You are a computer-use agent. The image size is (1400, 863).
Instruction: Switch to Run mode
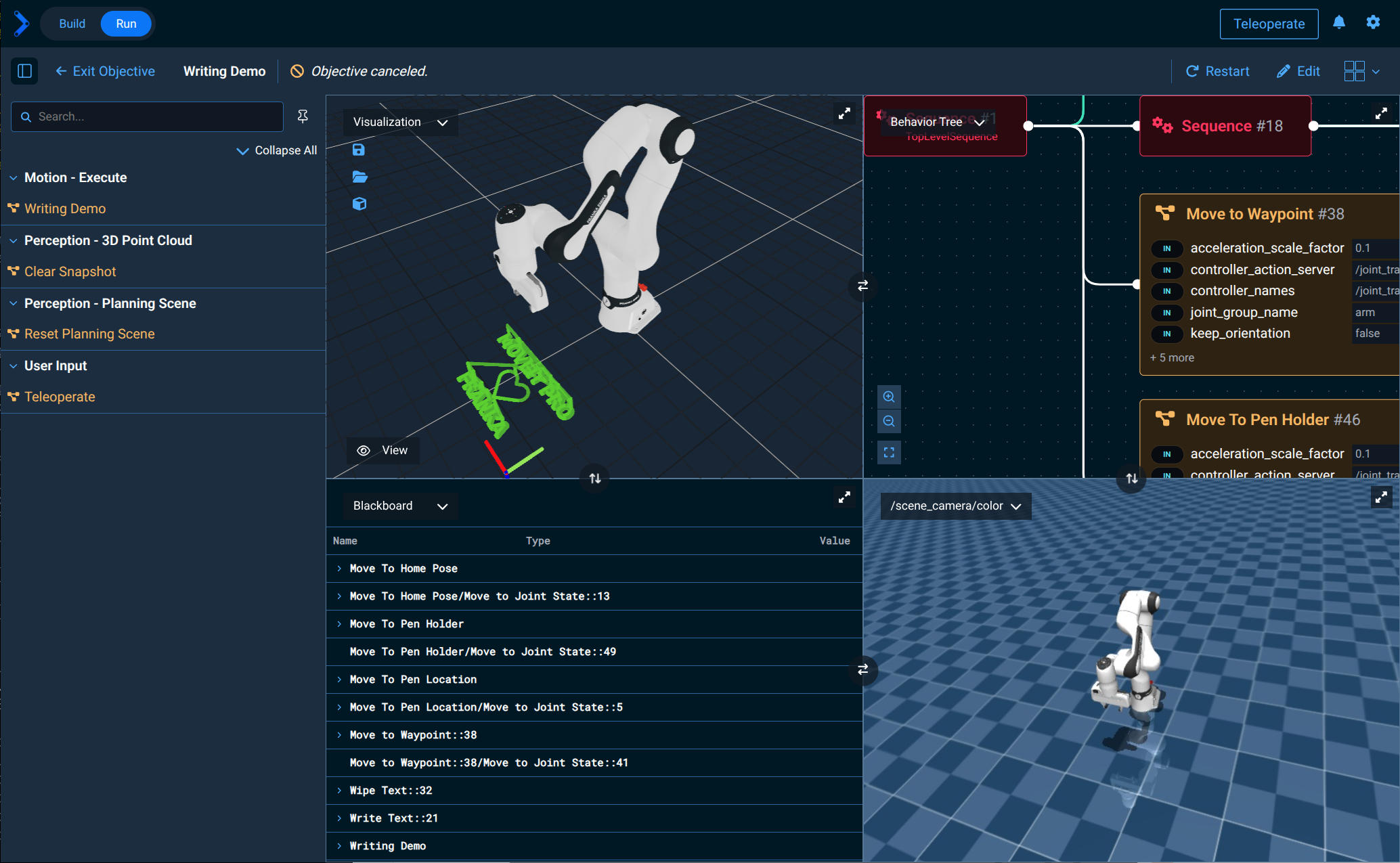click(x=126, y=24)
